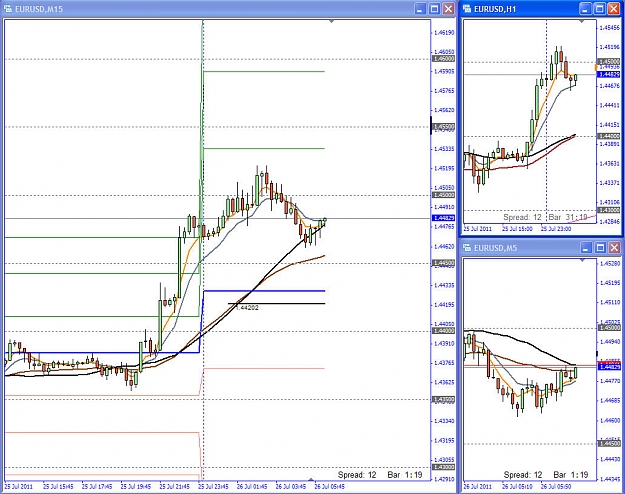
Task: Click the 26 Jul 01:45 label on M15 time axis
Action: click(252, 486)
